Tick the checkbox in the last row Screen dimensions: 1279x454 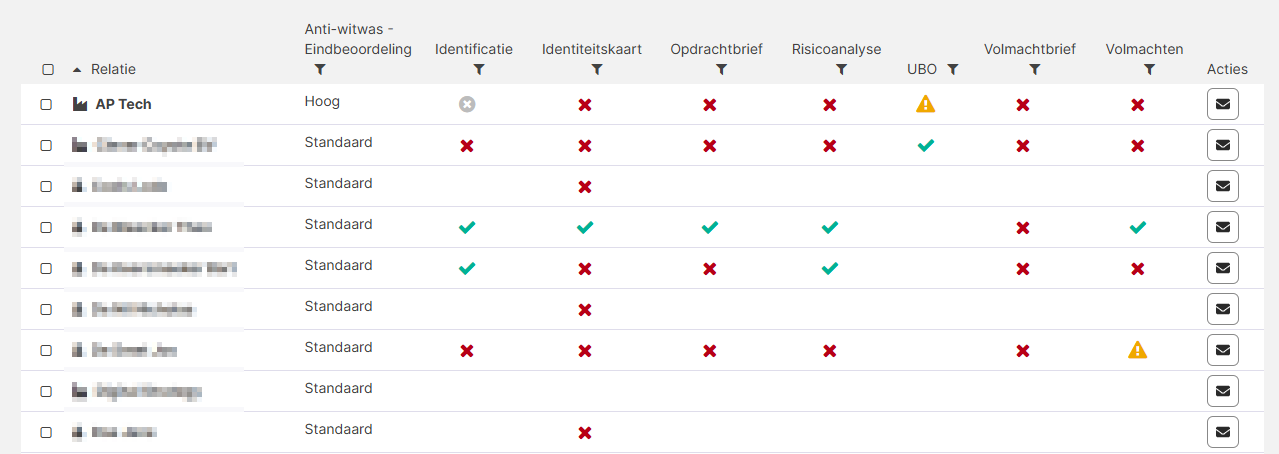click(46, 432)
